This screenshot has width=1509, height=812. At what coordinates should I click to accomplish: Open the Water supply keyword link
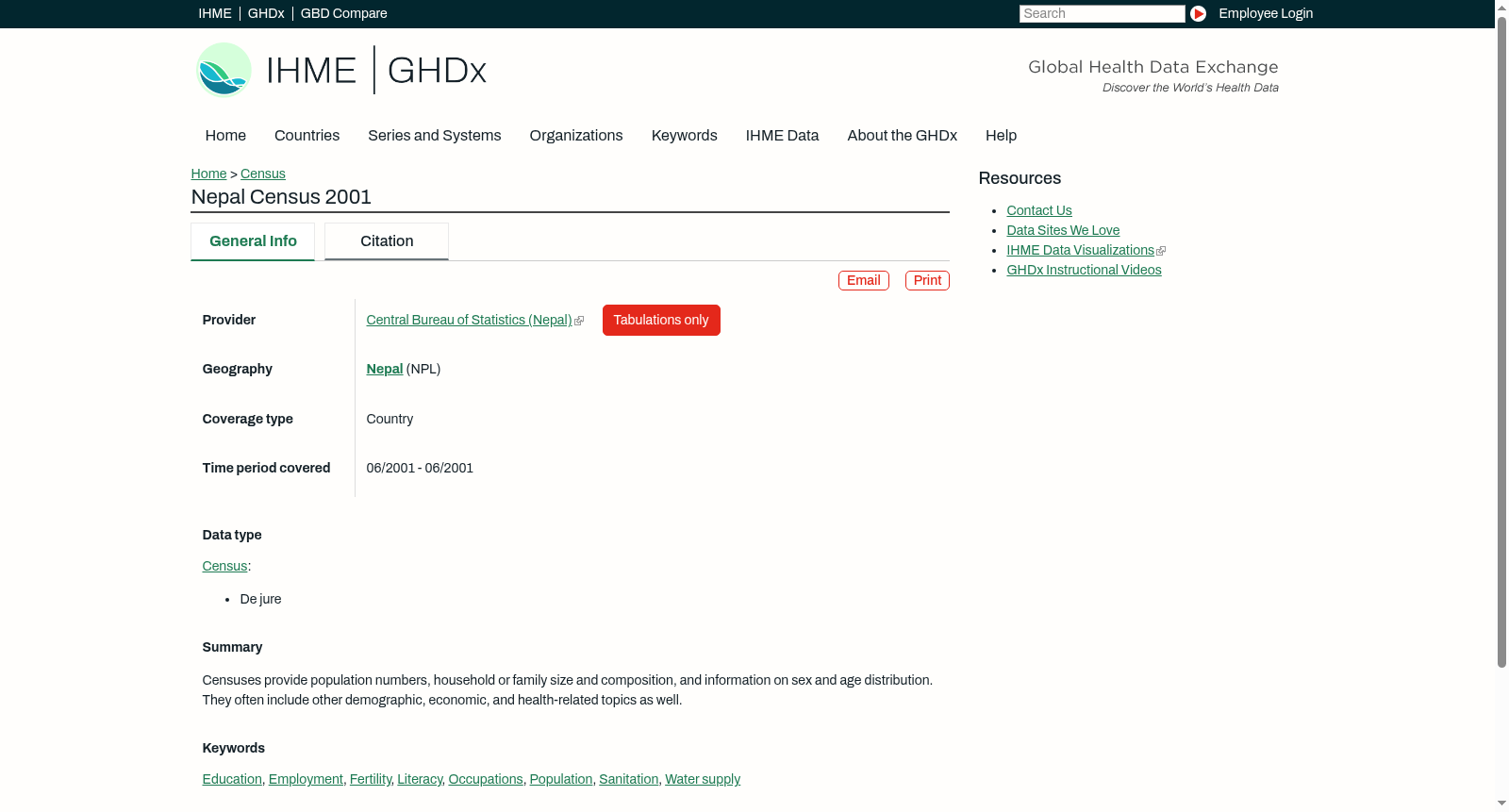point(703,779)
